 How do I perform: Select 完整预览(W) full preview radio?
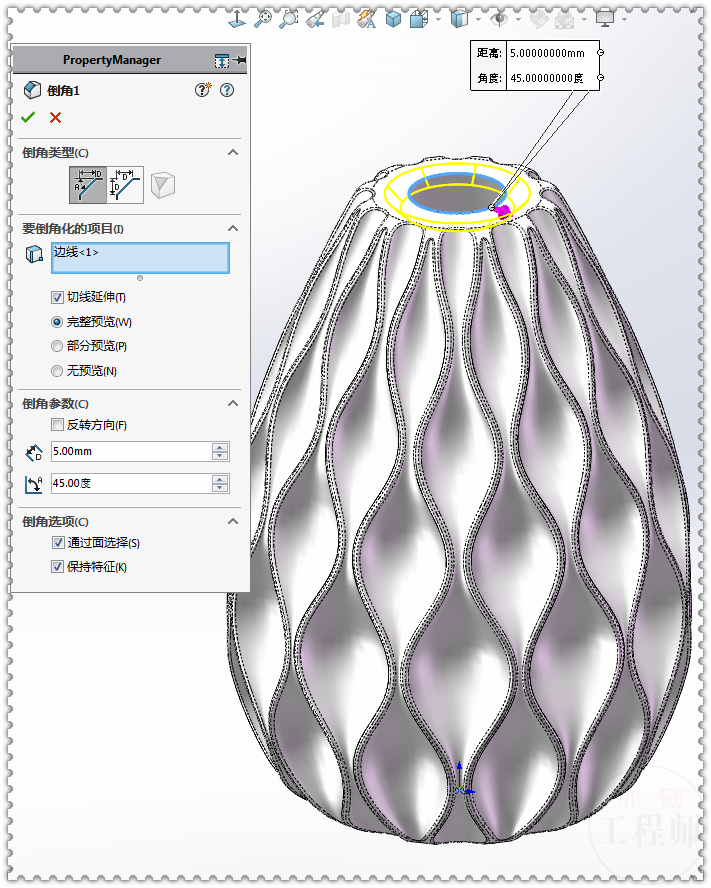point(57,322)
